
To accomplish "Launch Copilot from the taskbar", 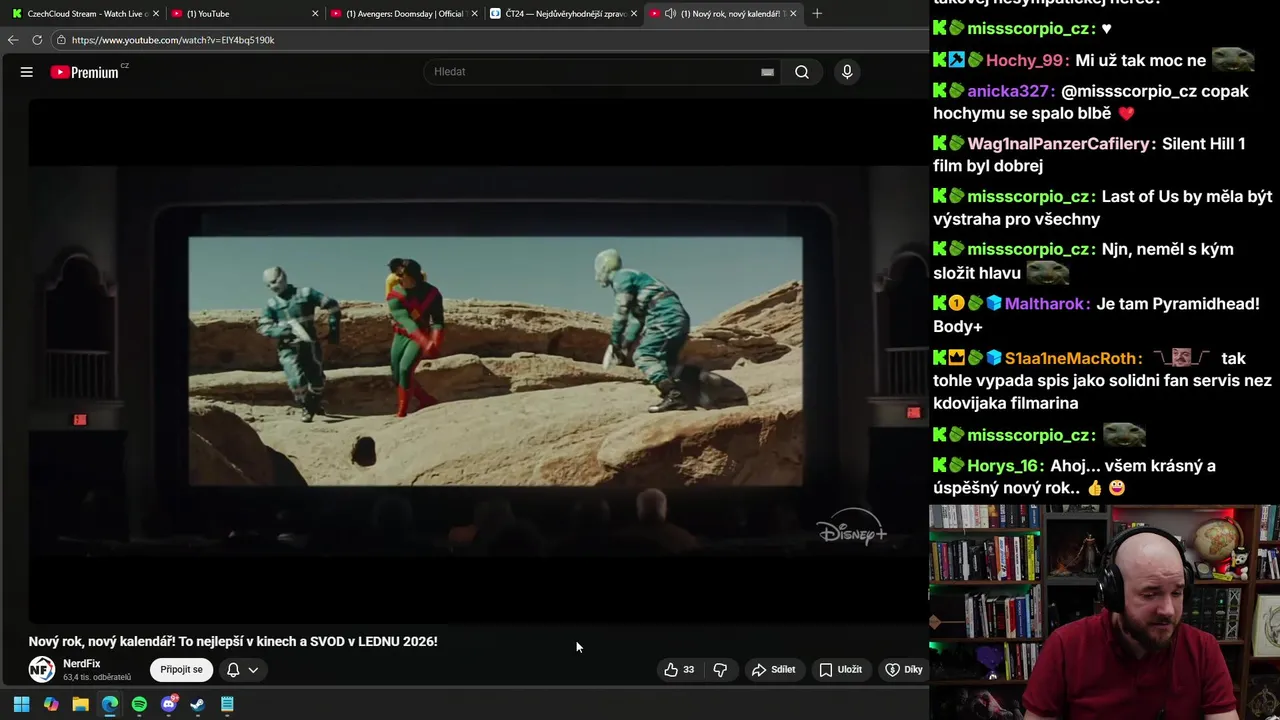I will [x=51, y=704].
